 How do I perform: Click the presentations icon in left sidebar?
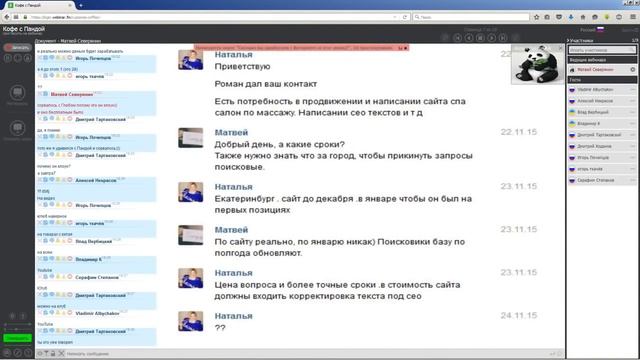[17, 93]
